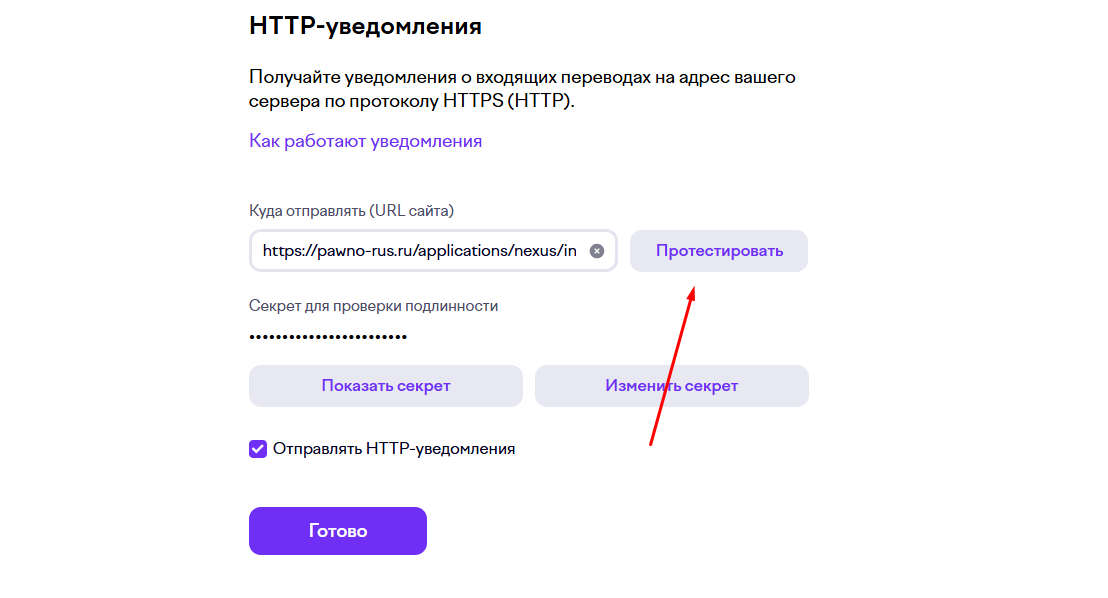This screenshot has width=1108, height=598.
Task: Click the Изменить секрет button
Action: pyautogui.click(x=671, y=386)
